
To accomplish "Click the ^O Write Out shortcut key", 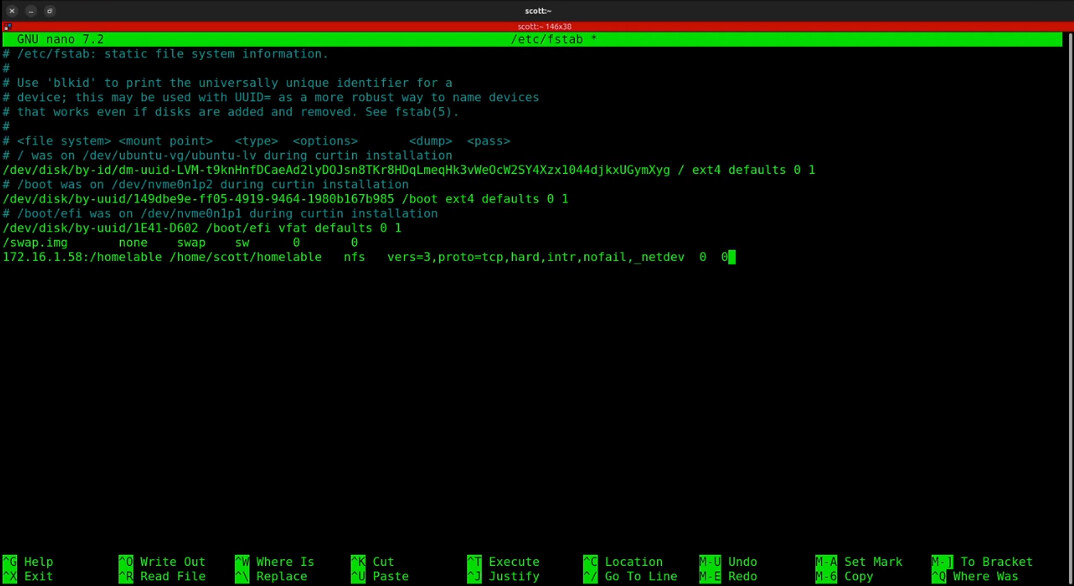I will 126,562.
